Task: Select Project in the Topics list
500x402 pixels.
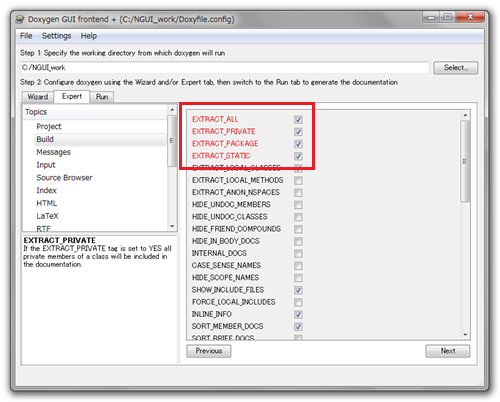Action: 49,127
